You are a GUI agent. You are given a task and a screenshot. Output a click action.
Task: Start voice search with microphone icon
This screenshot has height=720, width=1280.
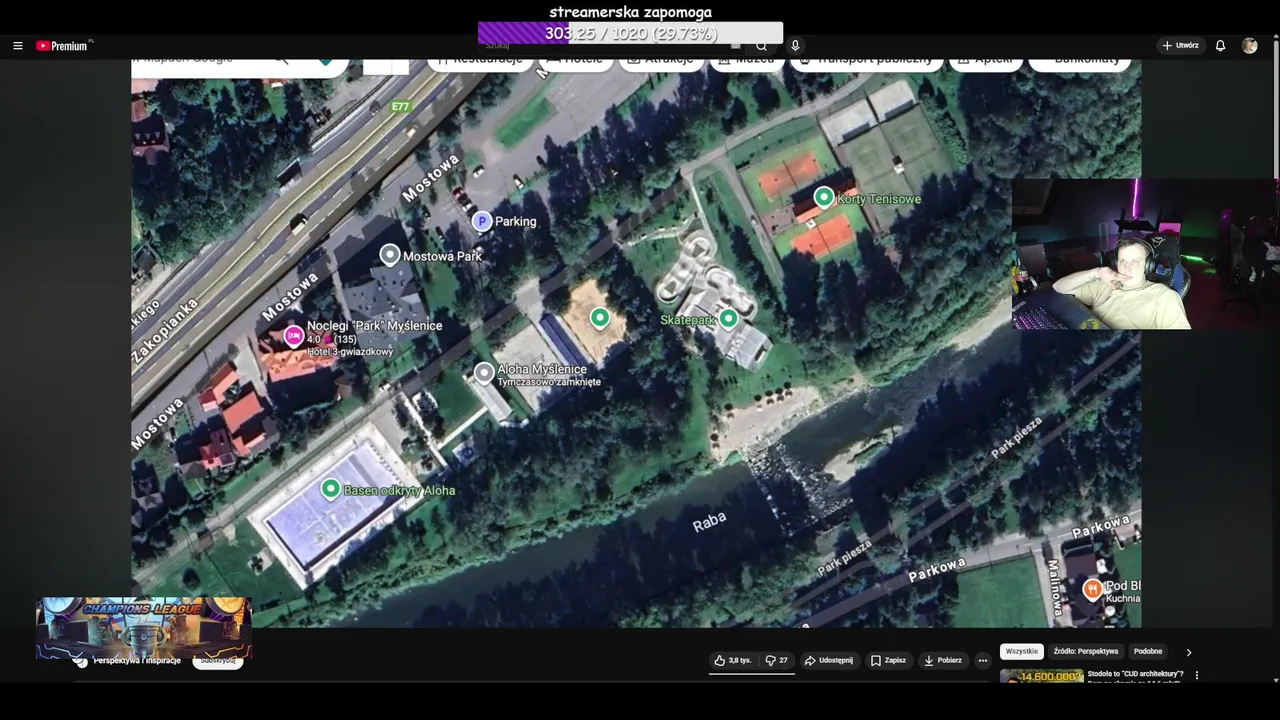[795, 46]
